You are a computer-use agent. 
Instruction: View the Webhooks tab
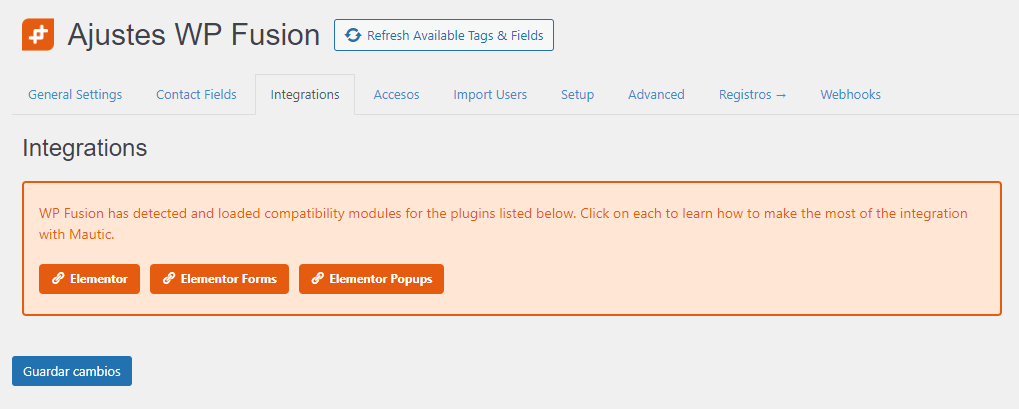click(x=850, y=95)
